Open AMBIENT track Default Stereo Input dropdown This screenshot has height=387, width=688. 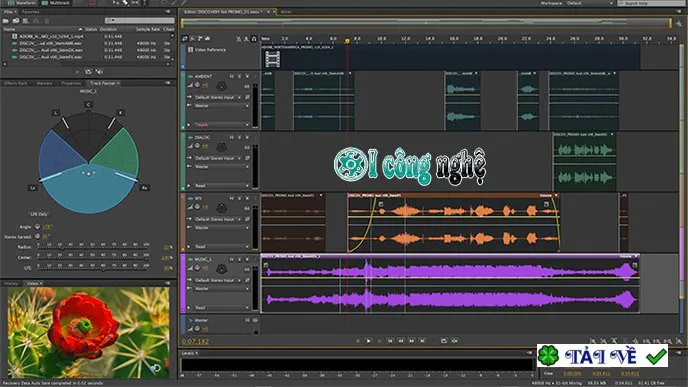click(x=219, y=97)
